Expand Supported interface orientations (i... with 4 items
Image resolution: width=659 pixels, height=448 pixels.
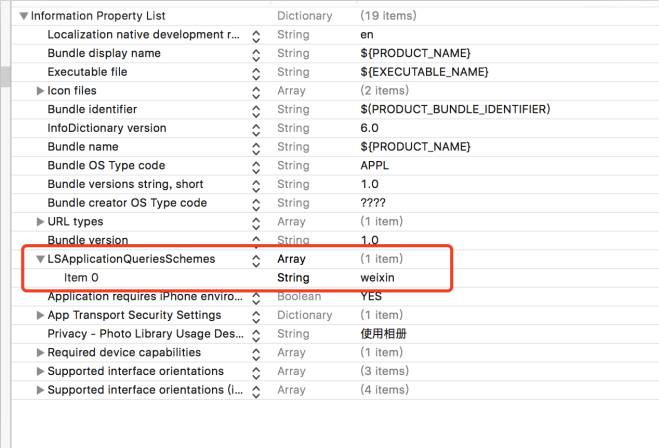tap(40, 390)
